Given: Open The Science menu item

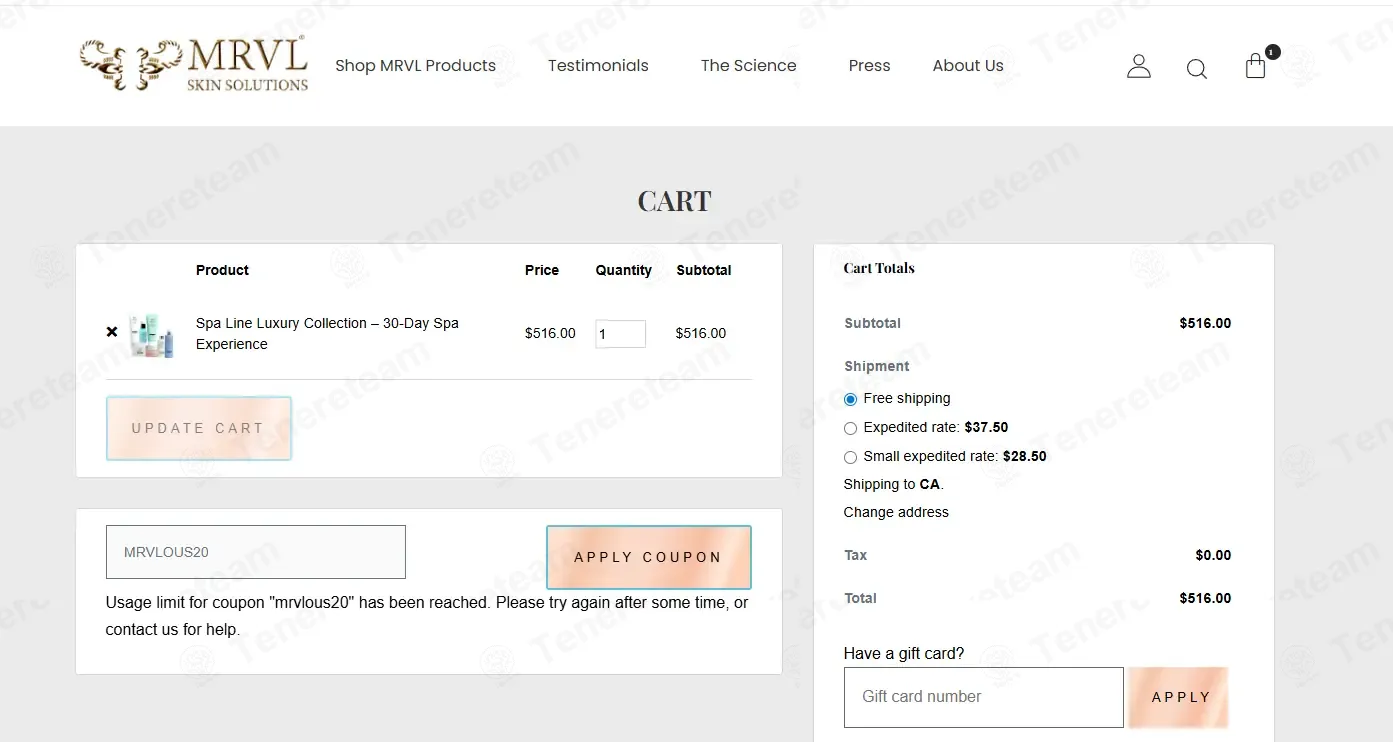Looking at the screenshot, I should pyautogui.click(x=748, y=65).
